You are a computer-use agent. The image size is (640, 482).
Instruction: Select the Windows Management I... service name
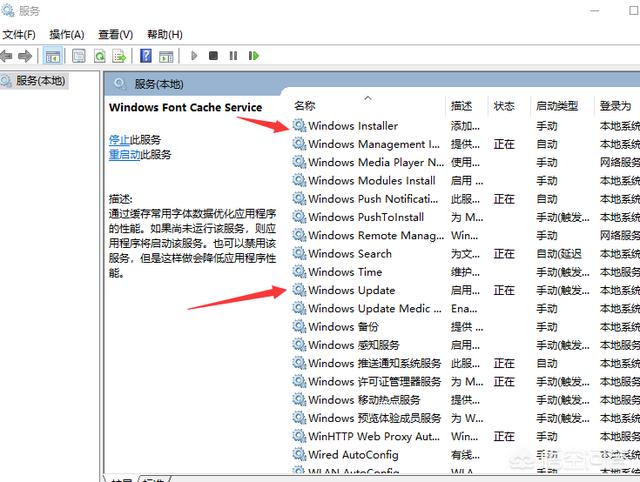tap(374, 144)
